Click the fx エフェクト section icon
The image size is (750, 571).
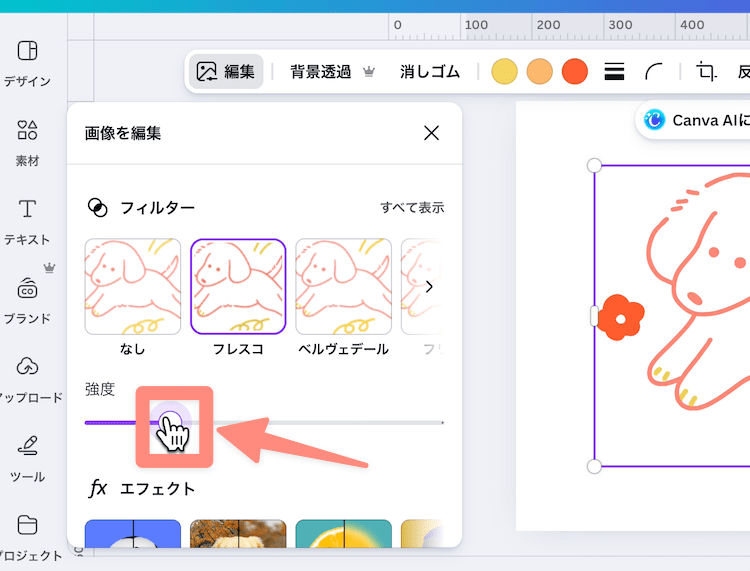tap(98, 488)
